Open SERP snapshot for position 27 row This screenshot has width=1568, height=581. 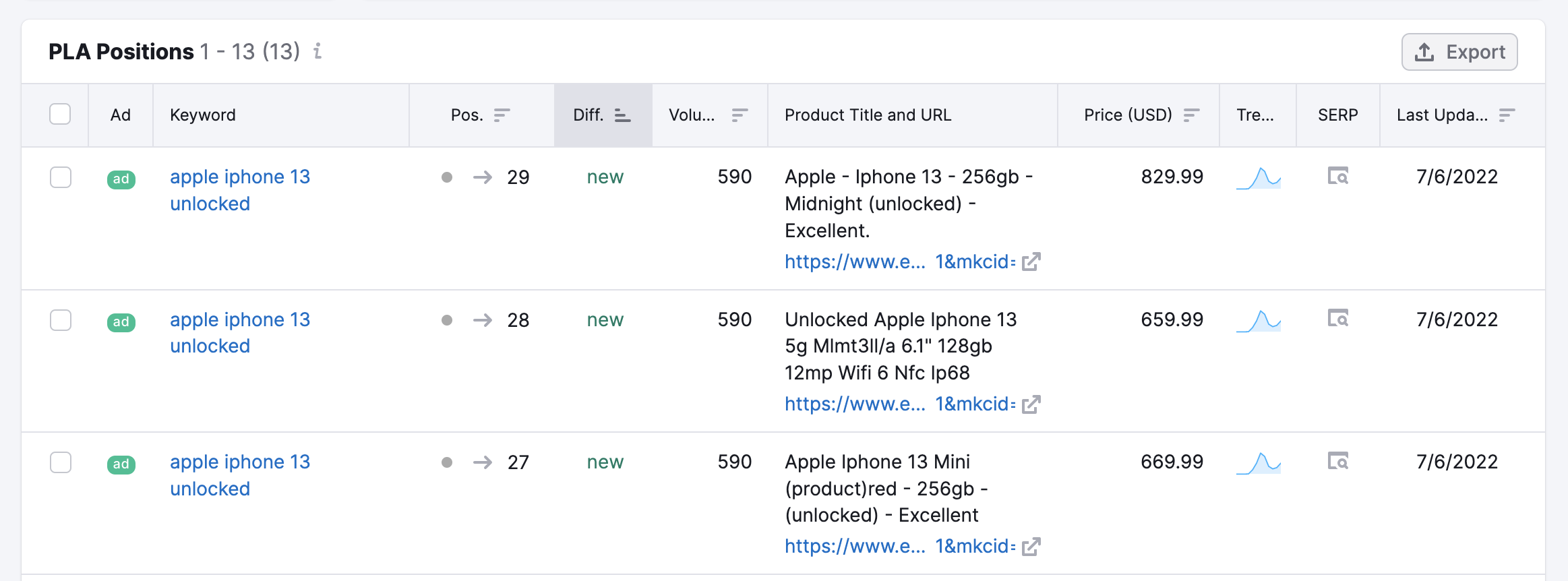(x=1337, y=462)
